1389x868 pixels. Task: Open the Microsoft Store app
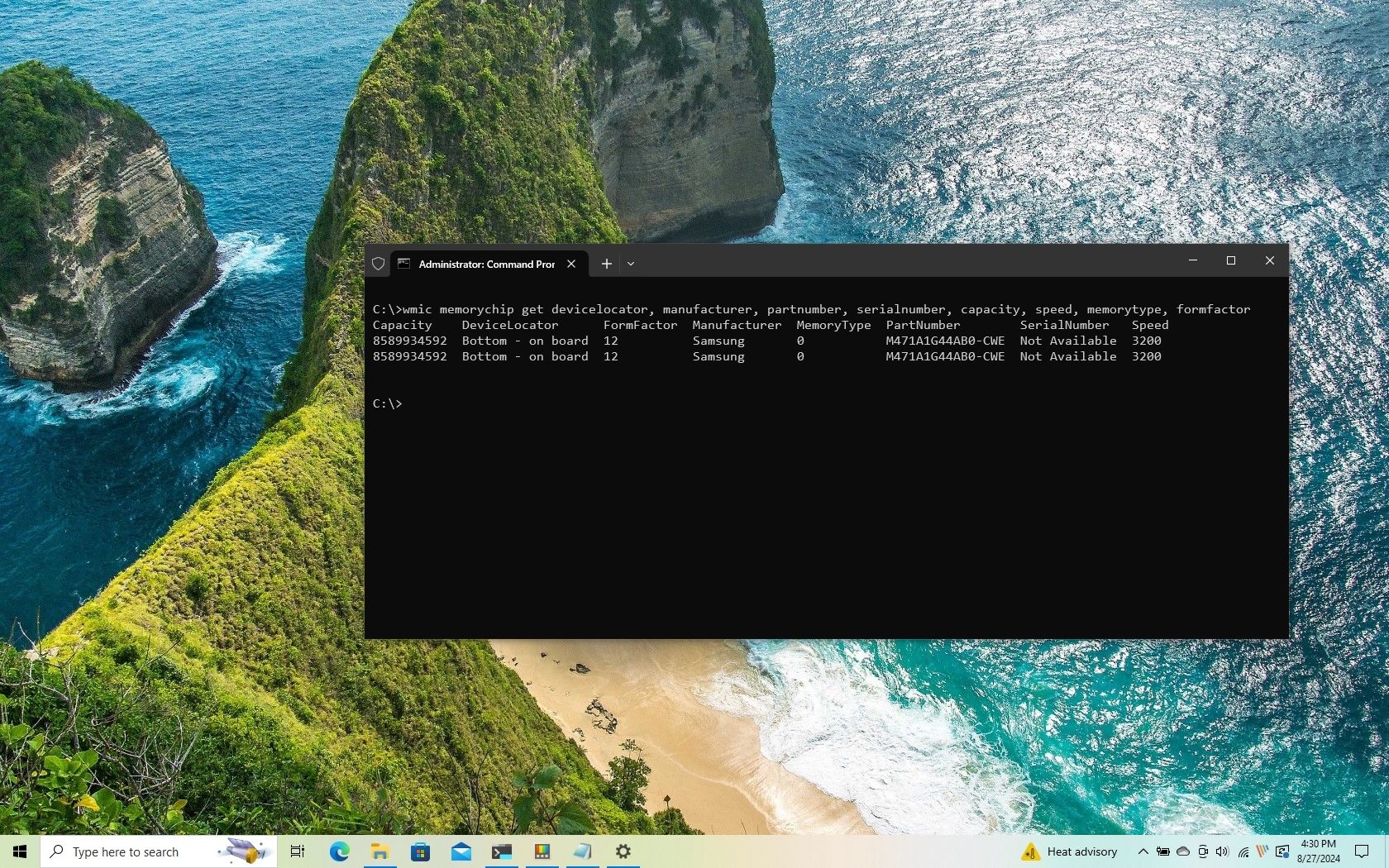(x=420, y=851)
